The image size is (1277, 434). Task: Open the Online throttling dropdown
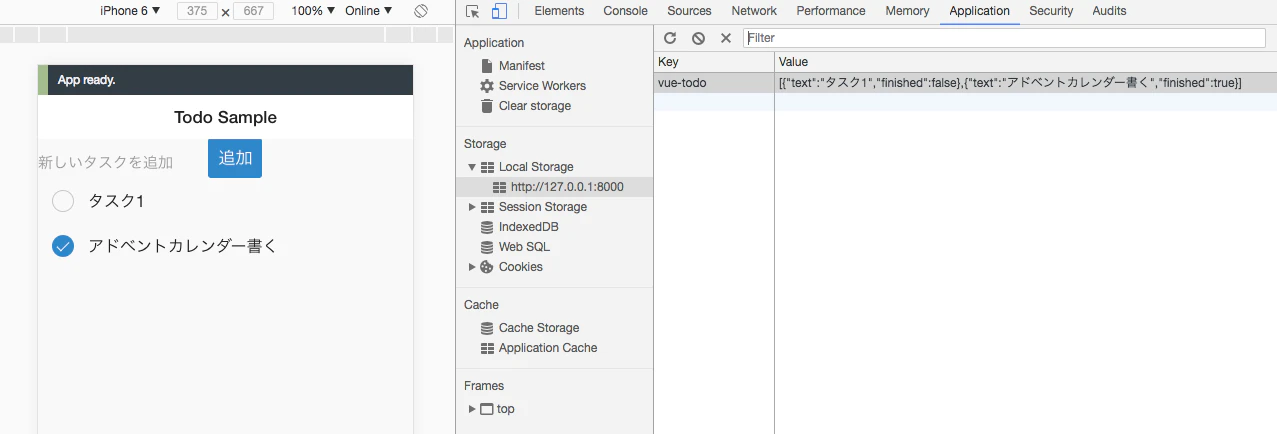[x=368, y=11]
